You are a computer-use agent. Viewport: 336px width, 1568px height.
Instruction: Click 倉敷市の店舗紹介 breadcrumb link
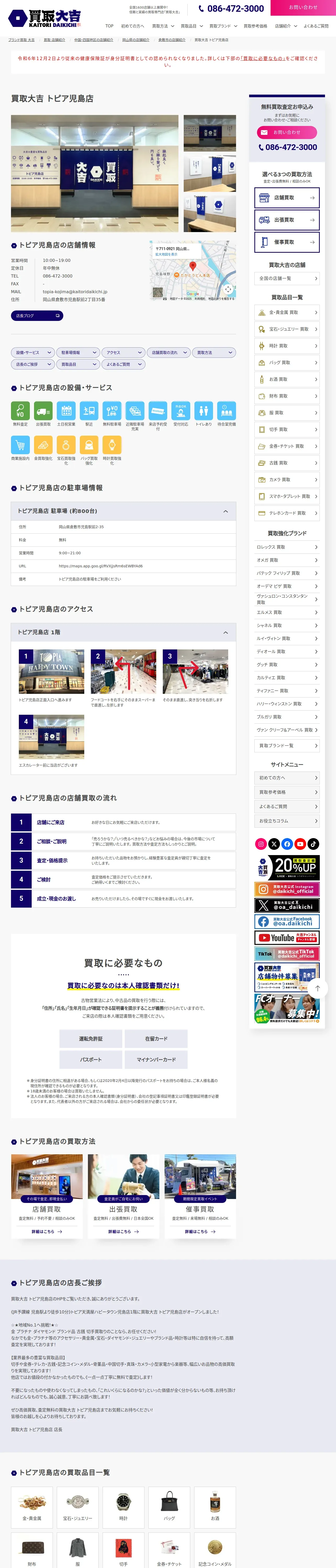(x=172, y=40)
